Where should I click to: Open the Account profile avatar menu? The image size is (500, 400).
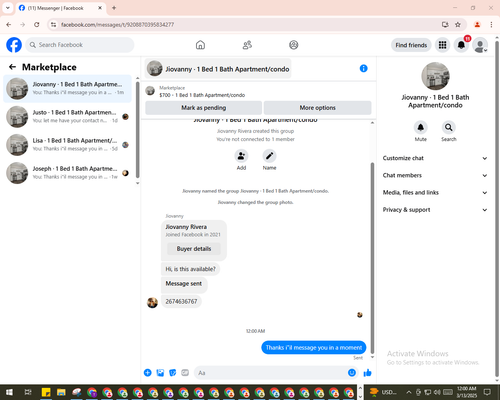coord(480,45)
